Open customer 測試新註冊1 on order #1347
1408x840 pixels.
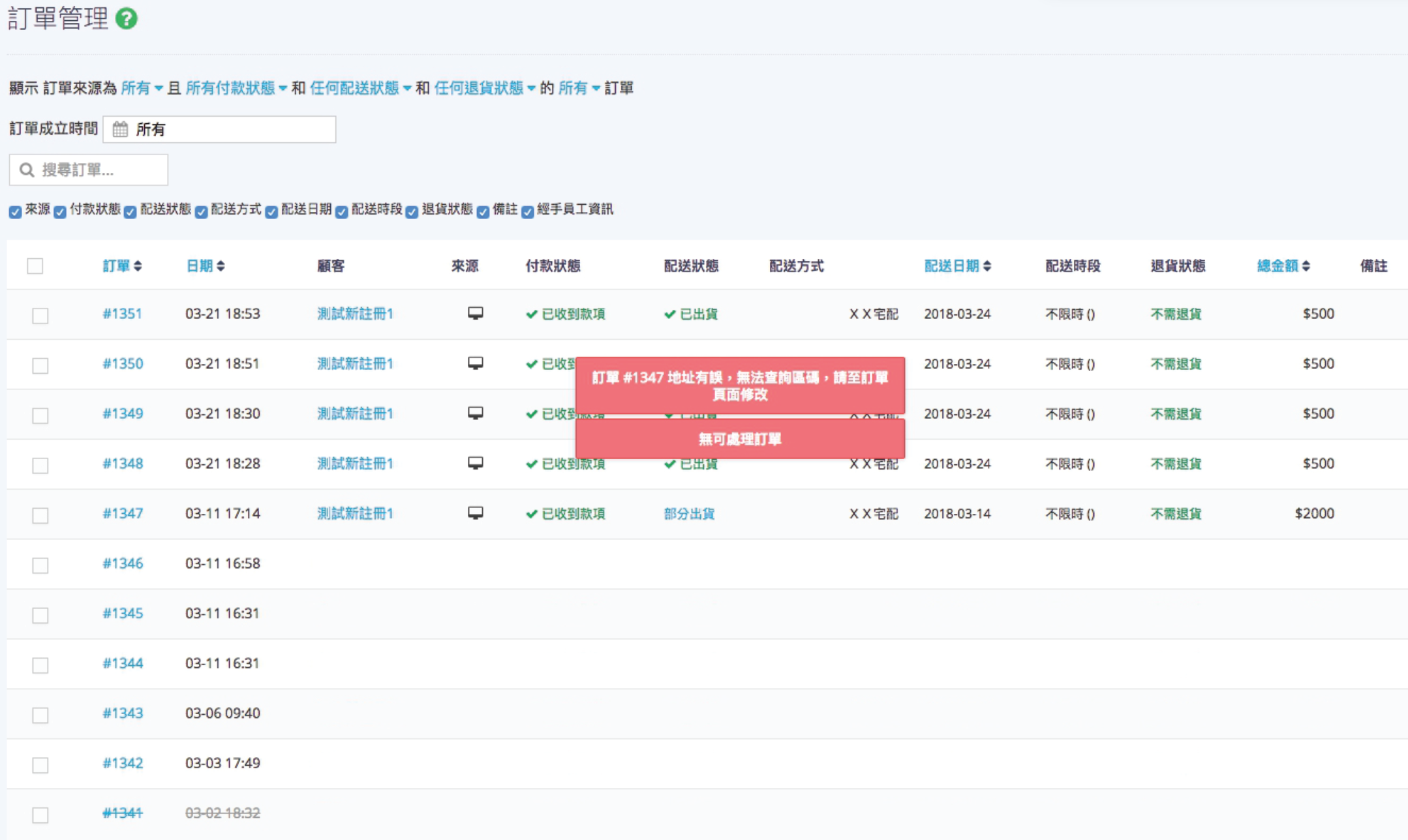(x=355, y=513)
